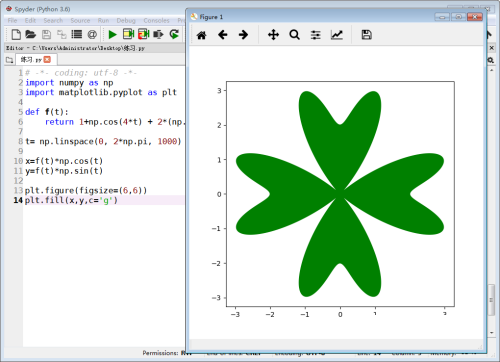Select the Pan axes tool
Viewport: 500px width, 362px height.
pos(273,35)
